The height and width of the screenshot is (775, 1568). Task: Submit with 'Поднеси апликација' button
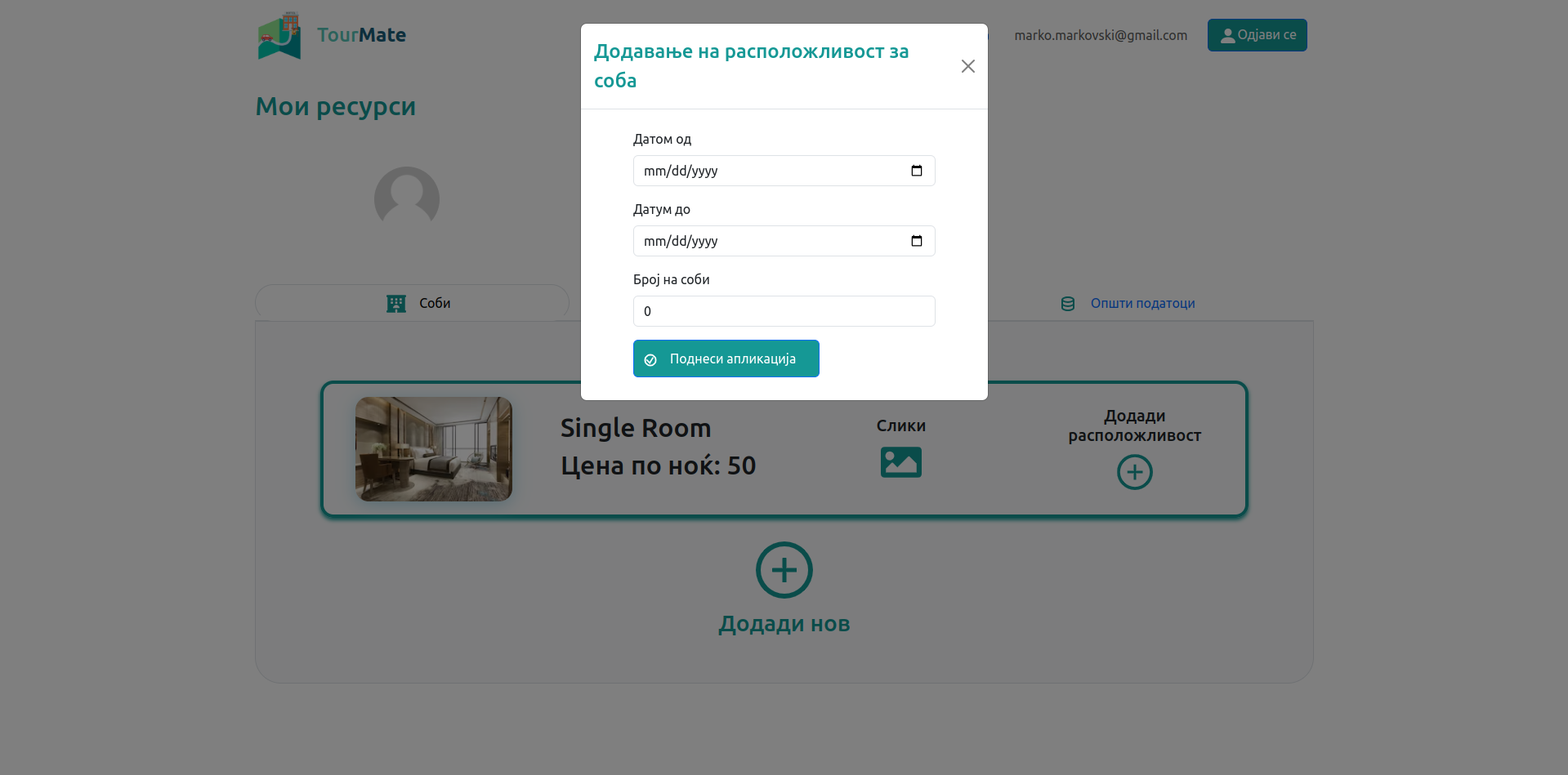click(x=726, y=359)
